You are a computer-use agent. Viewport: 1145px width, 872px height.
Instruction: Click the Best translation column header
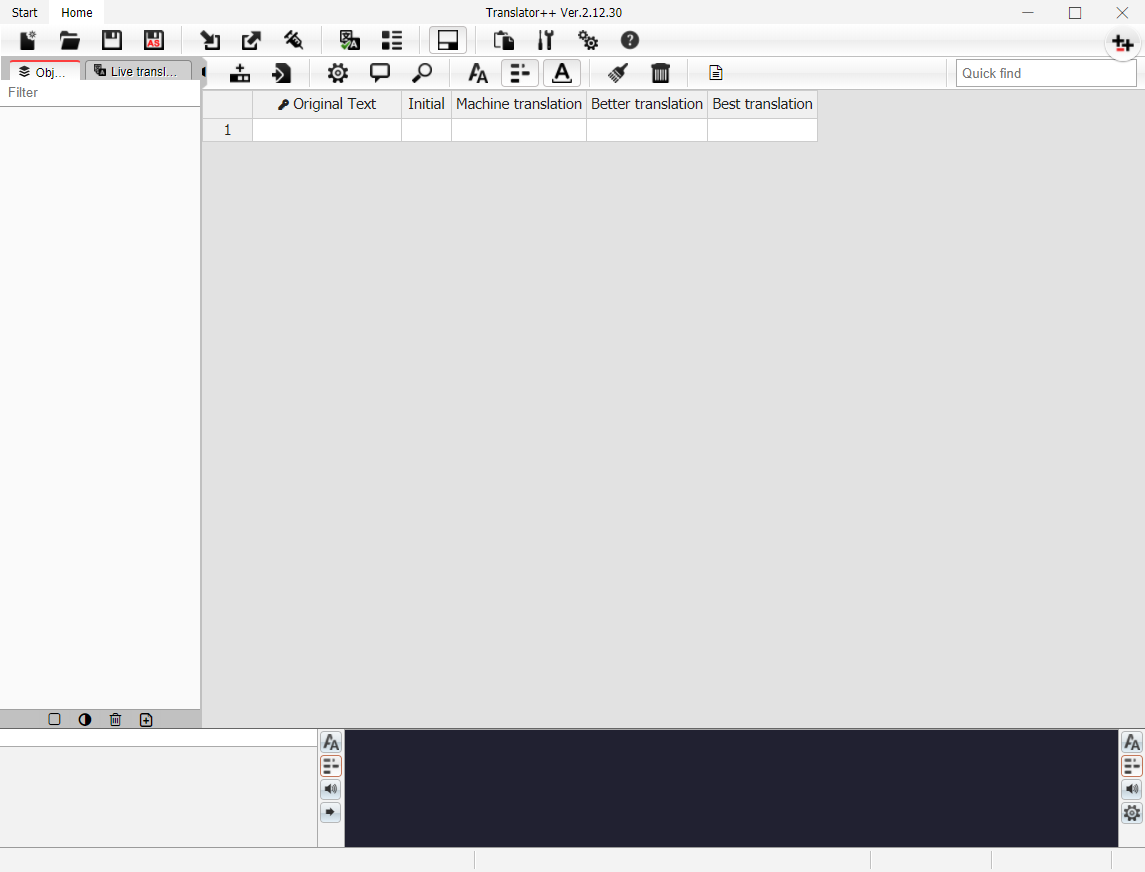tap(762, 104)
